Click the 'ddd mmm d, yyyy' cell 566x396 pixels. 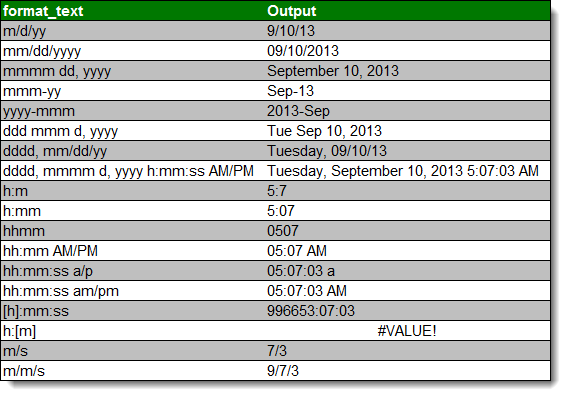coord(133,131)
